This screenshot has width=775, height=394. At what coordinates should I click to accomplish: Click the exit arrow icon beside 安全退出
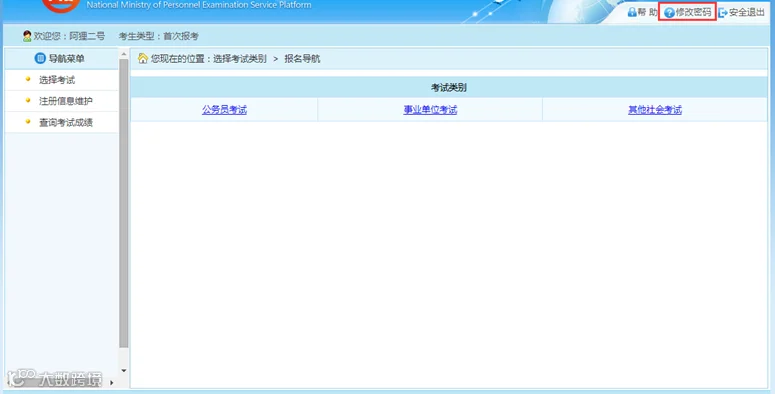723,13
